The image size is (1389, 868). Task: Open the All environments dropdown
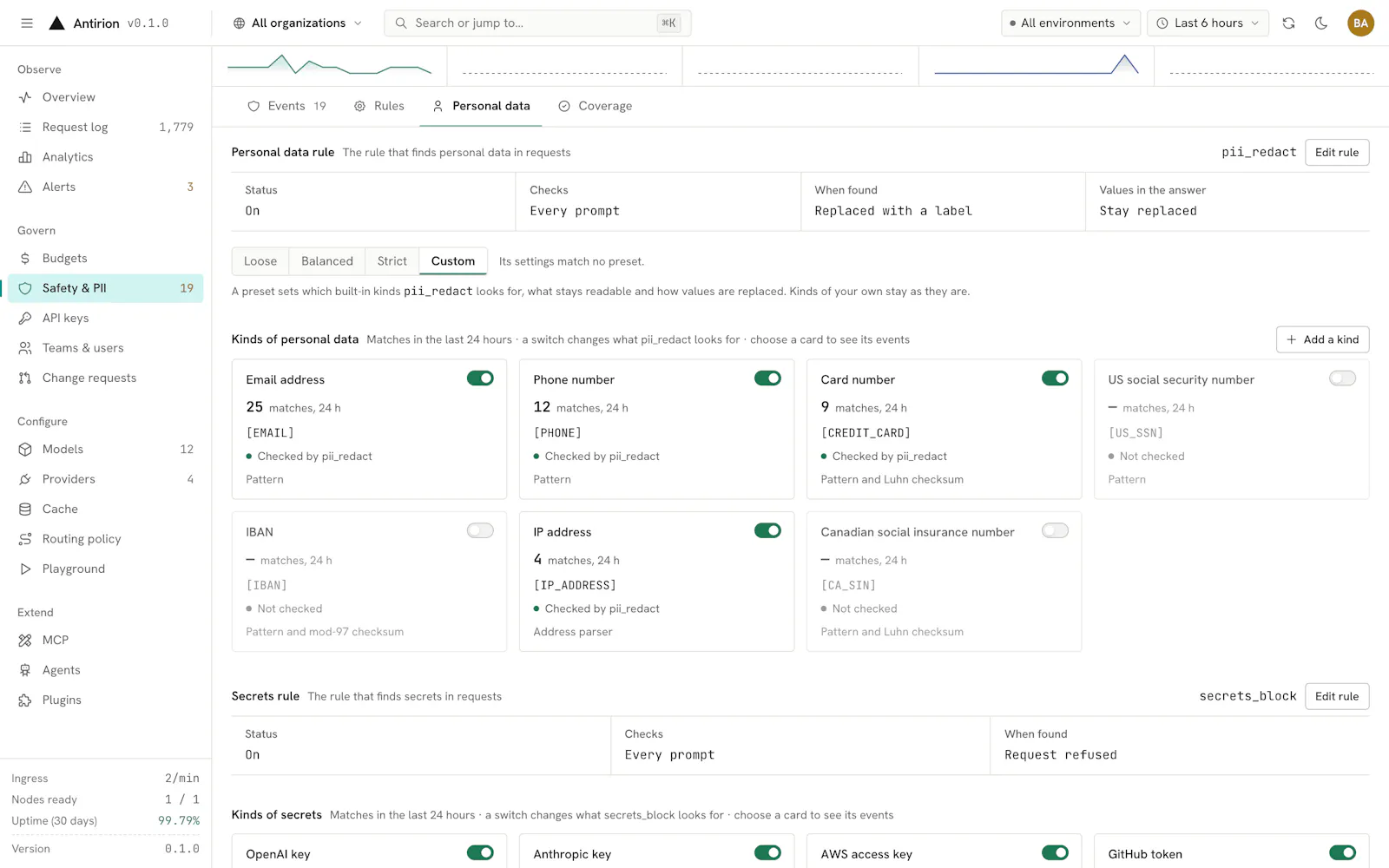[x=1070, y=23]
